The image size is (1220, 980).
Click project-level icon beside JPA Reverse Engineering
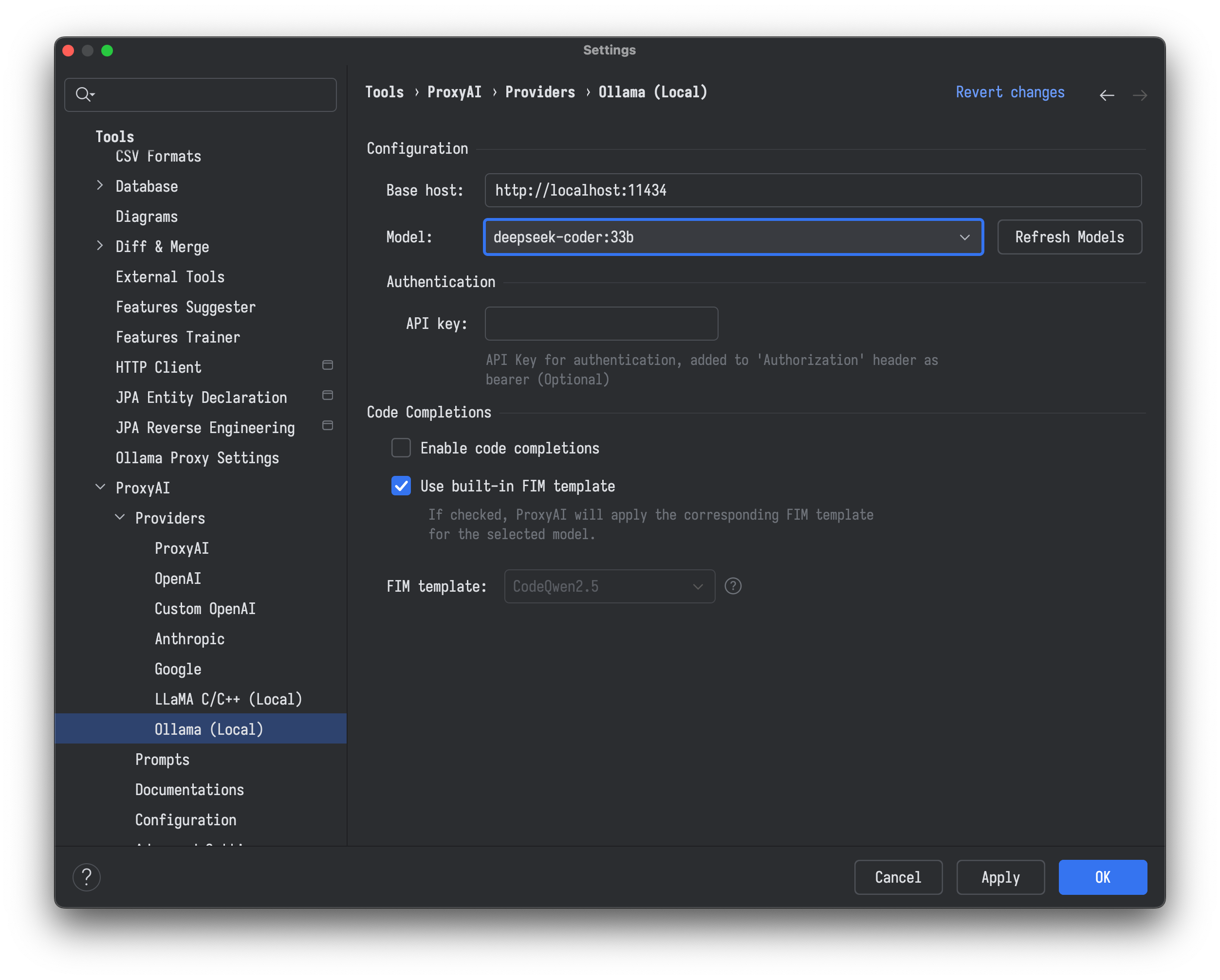click(x=328, y=425)
